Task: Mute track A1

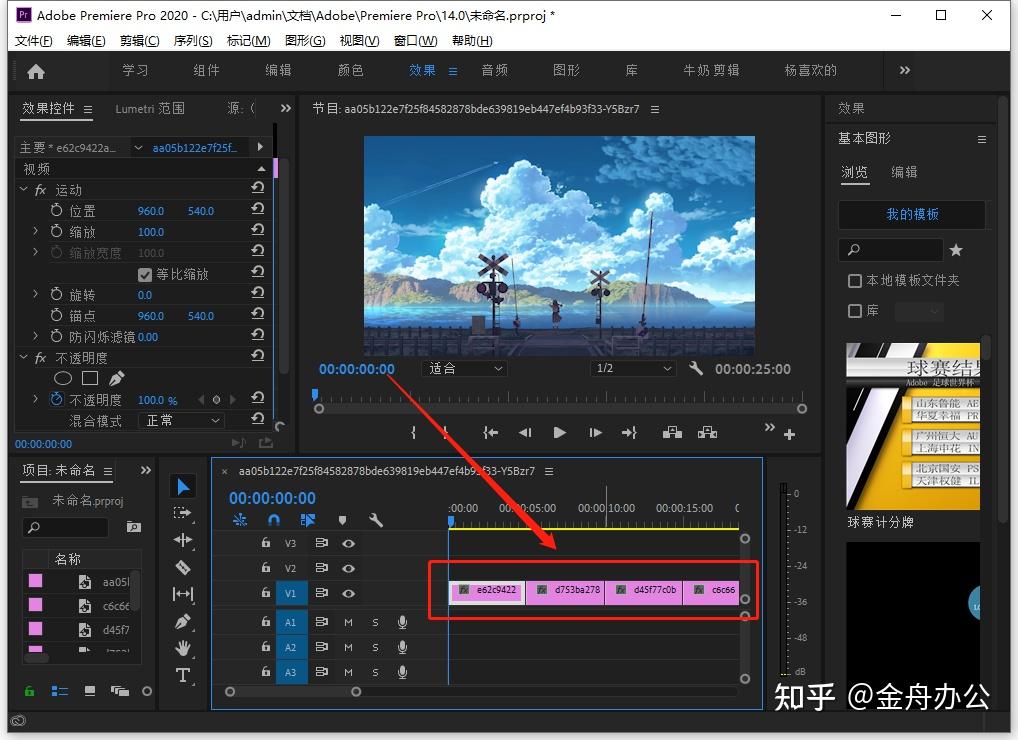Action: click(349, 623)
